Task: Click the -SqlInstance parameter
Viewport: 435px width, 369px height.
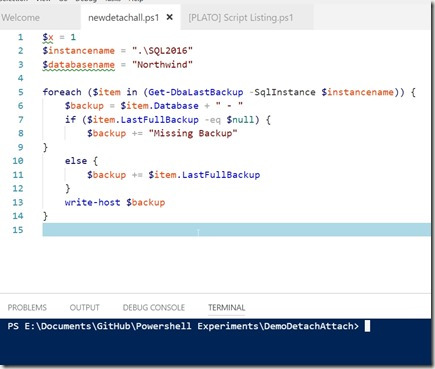Action: point(282,92)
